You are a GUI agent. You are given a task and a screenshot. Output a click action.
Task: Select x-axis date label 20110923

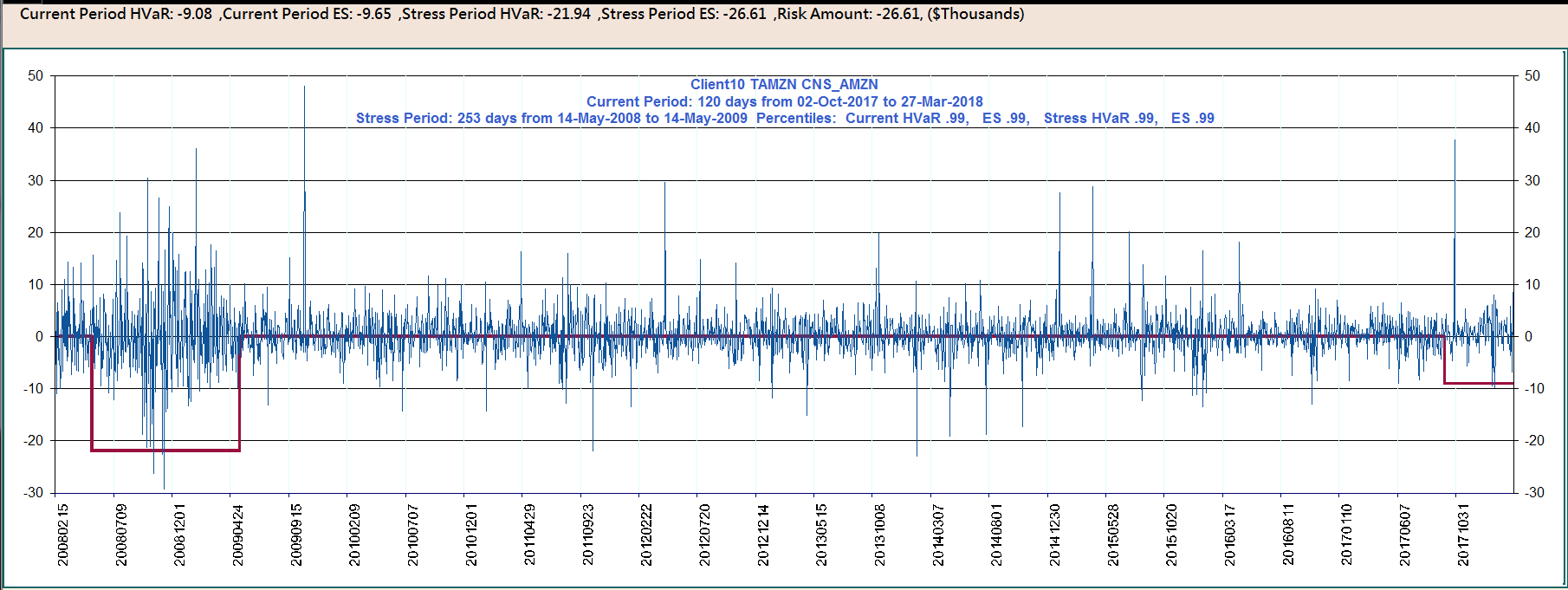coord(588,535)
